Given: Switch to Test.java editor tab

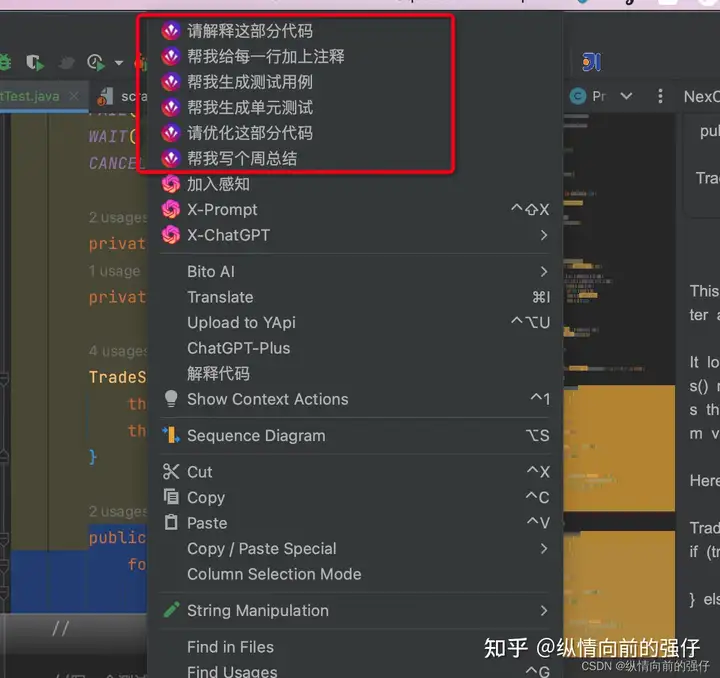Looking at the screenshot, I should pos(31,96).
